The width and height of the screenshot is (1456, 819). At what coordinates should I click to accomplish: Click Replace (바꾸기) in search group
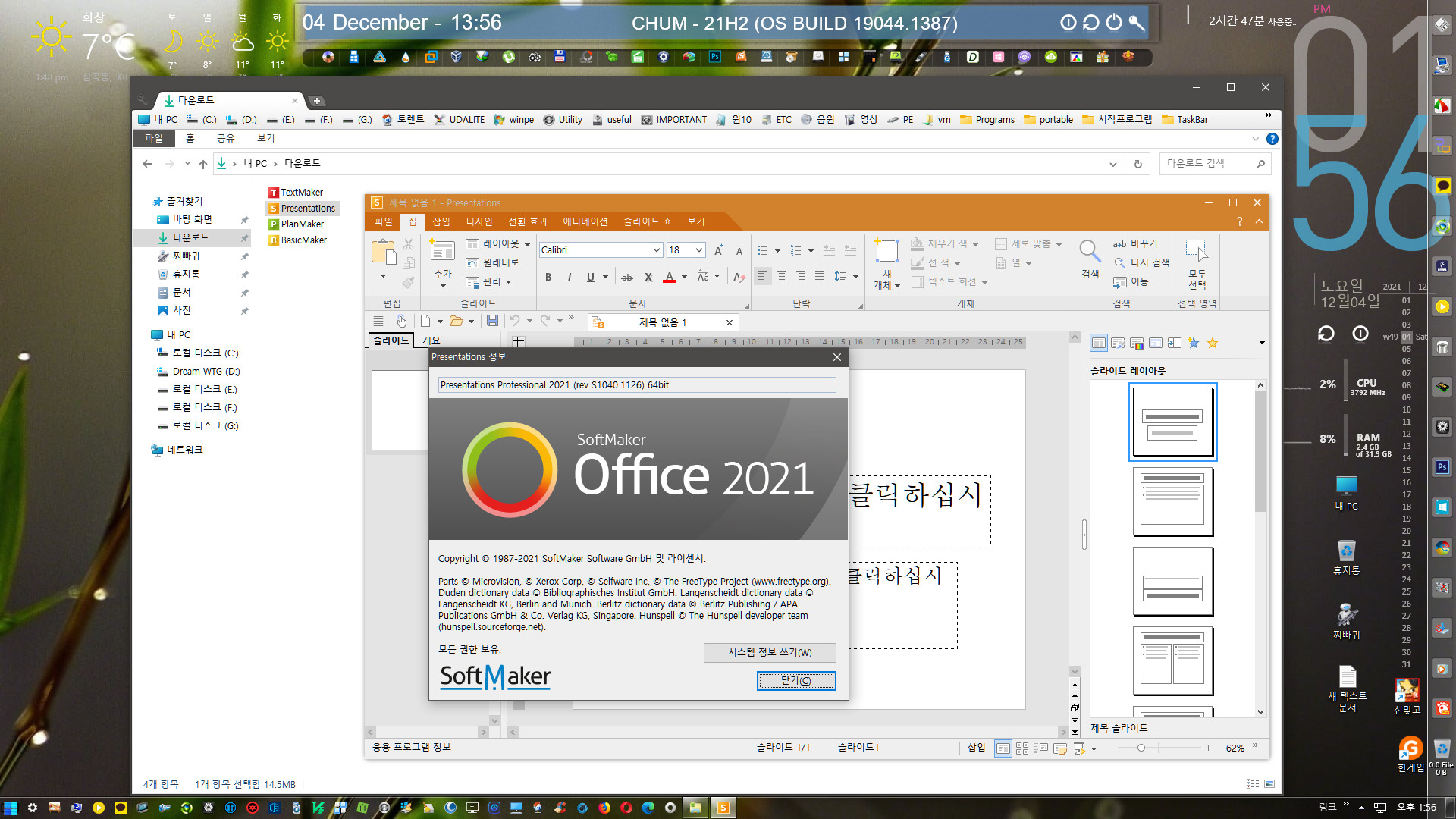coord(1135,243)
